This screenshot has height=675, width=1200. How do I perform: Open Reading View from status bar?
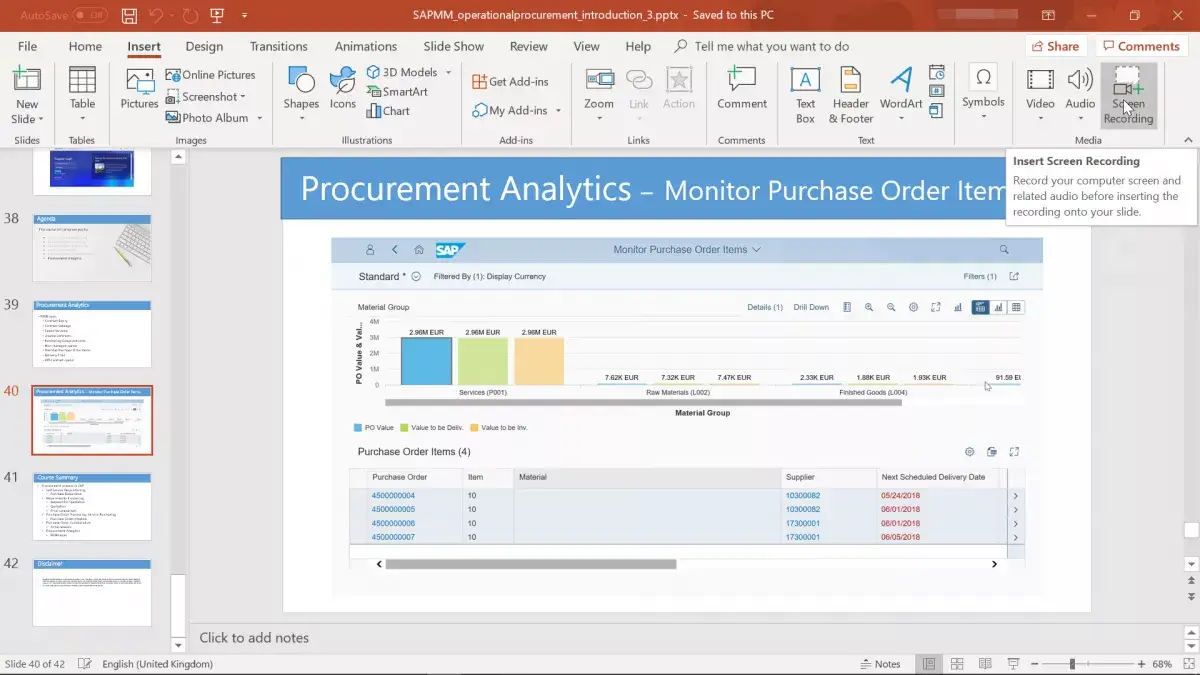click(985, 664)
